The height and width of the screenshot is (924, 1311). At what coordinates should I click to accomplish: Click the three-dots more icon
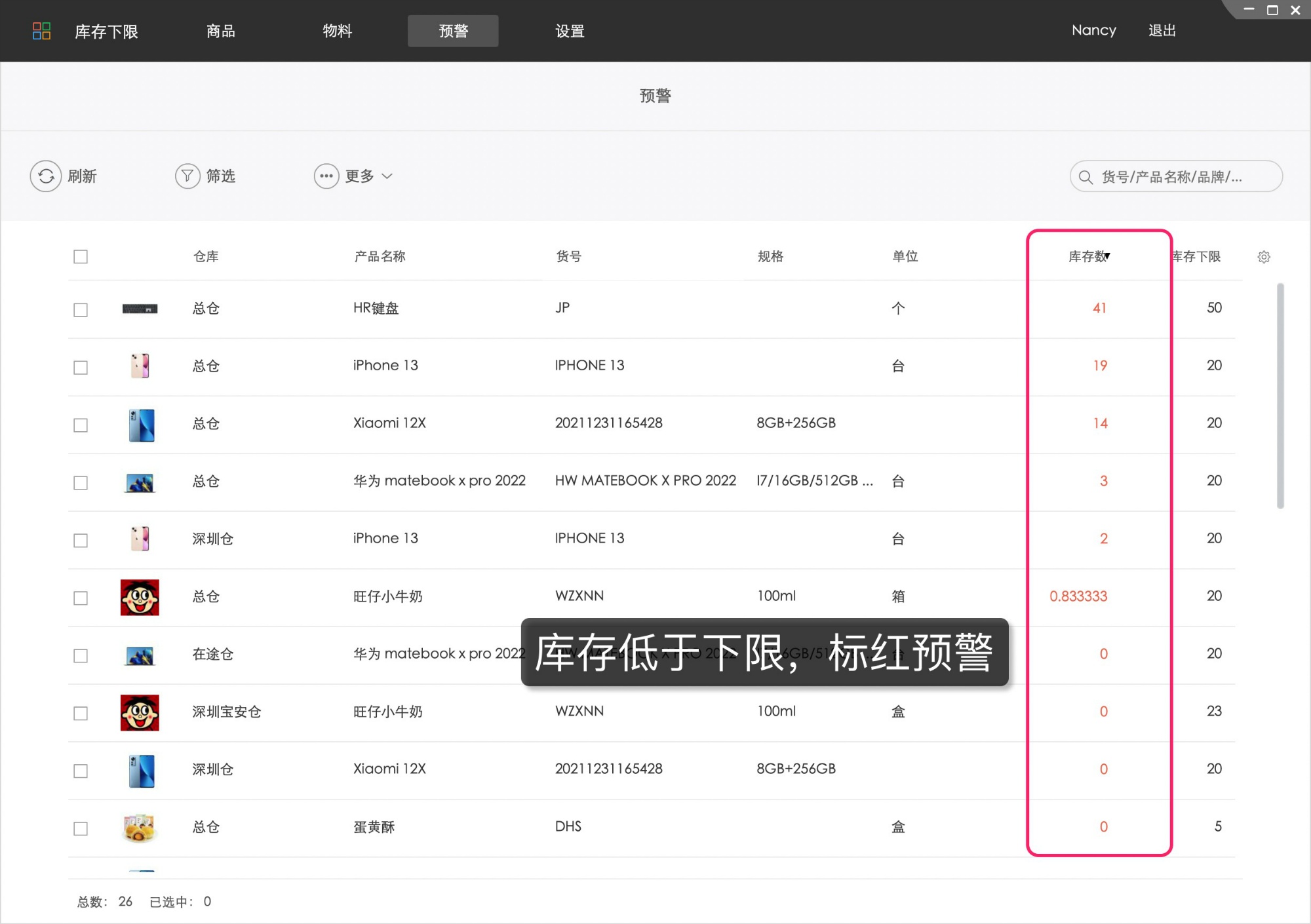click(x=326, y=176)
